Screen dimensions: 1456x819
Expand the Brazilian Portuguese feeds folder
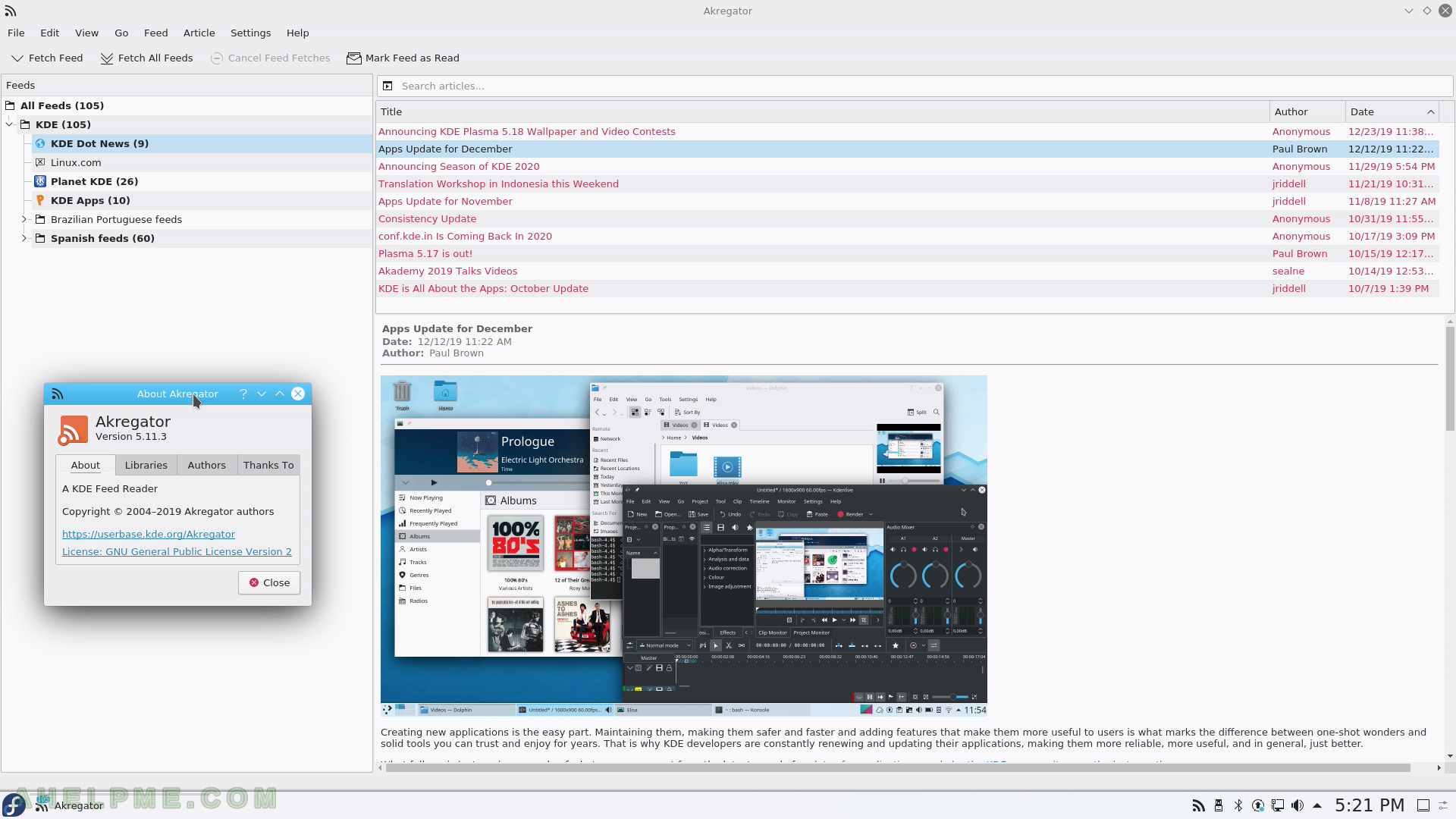pos(24,219)
